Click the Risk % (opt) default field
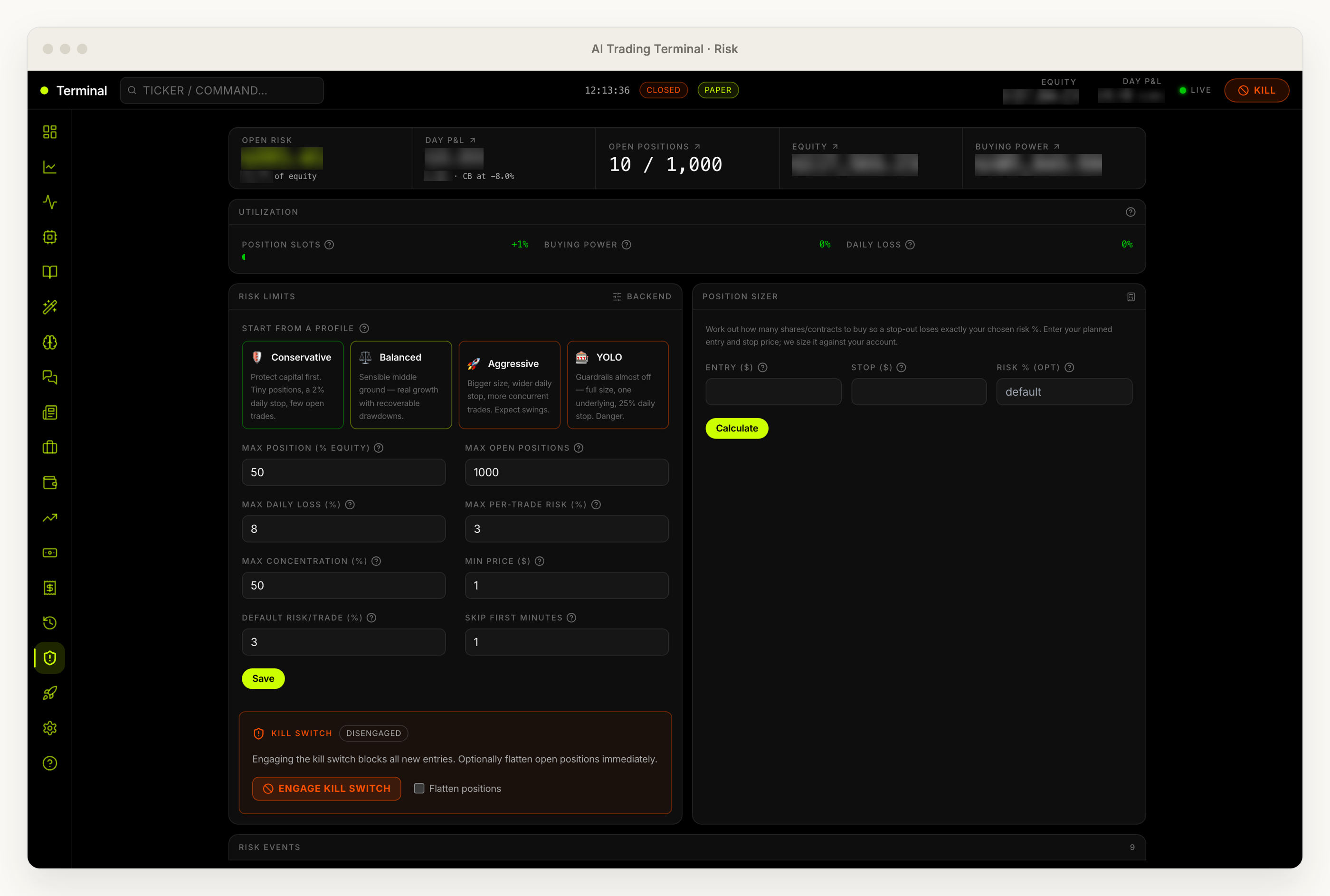Screen dimensions: 1330x896 tap(1064, 392)
